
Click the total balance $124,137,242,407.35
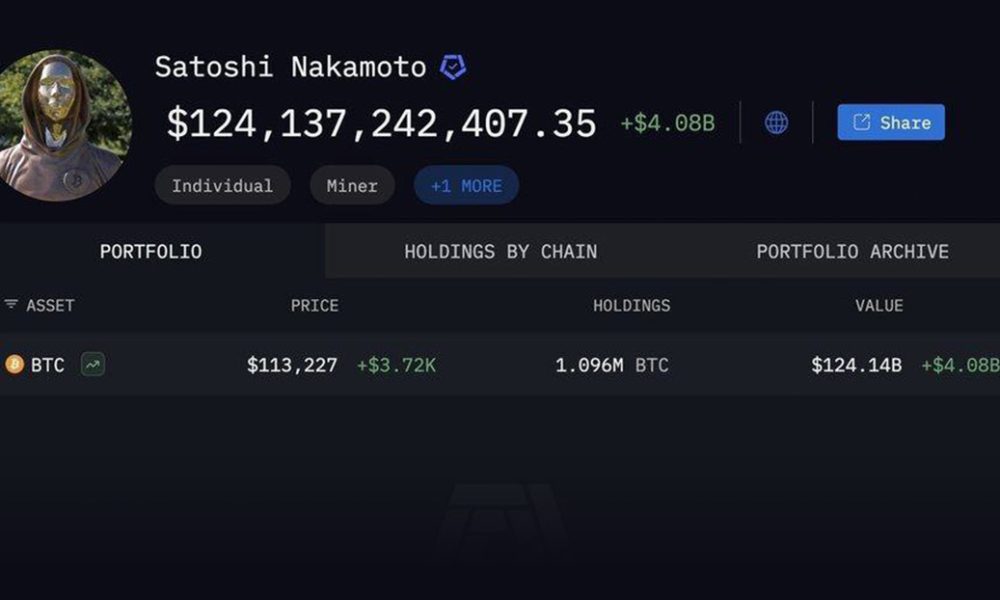click(381, 124)
